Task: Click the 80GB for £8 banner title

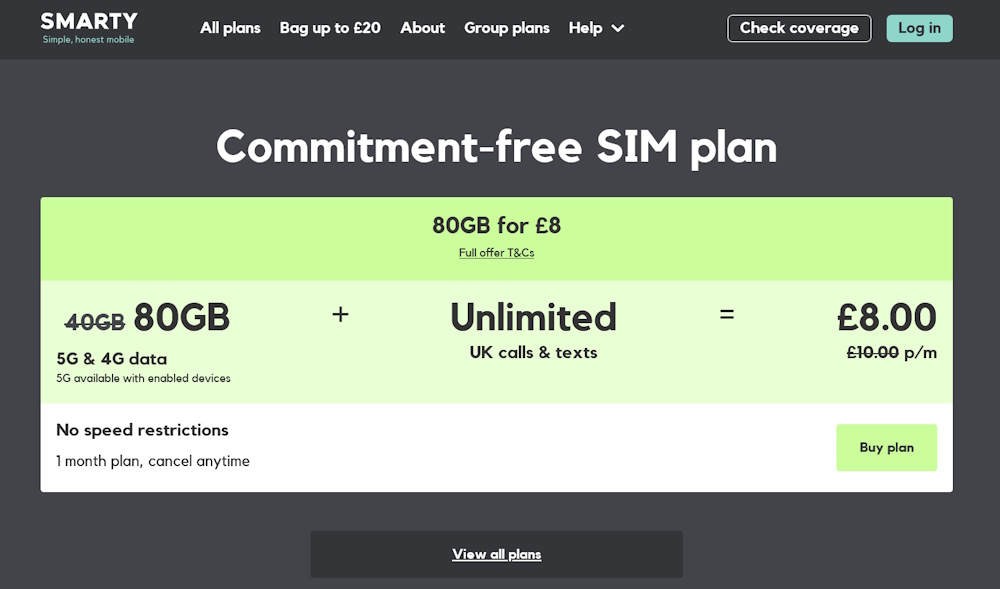Action: (x=496, y=225)
